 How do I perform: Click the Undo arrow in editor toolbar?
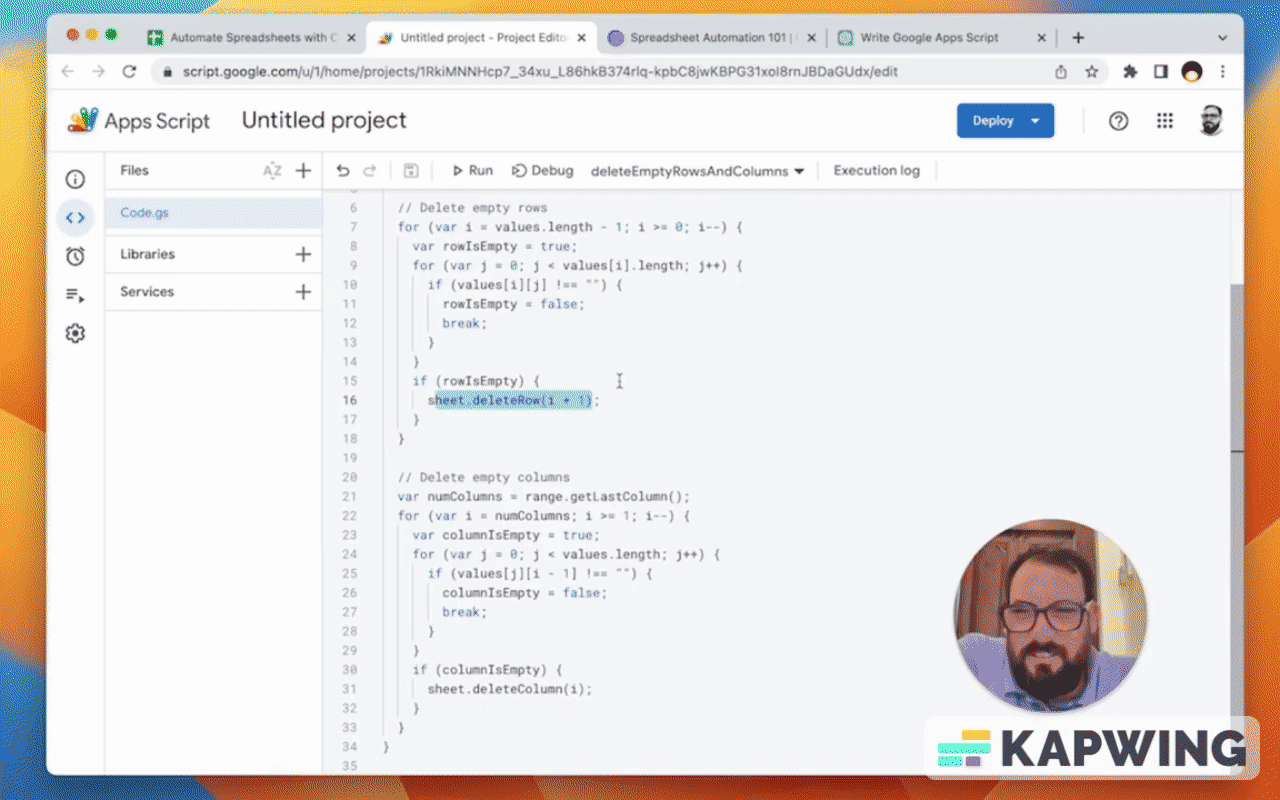pyautogui.click(x=343, y=171)
